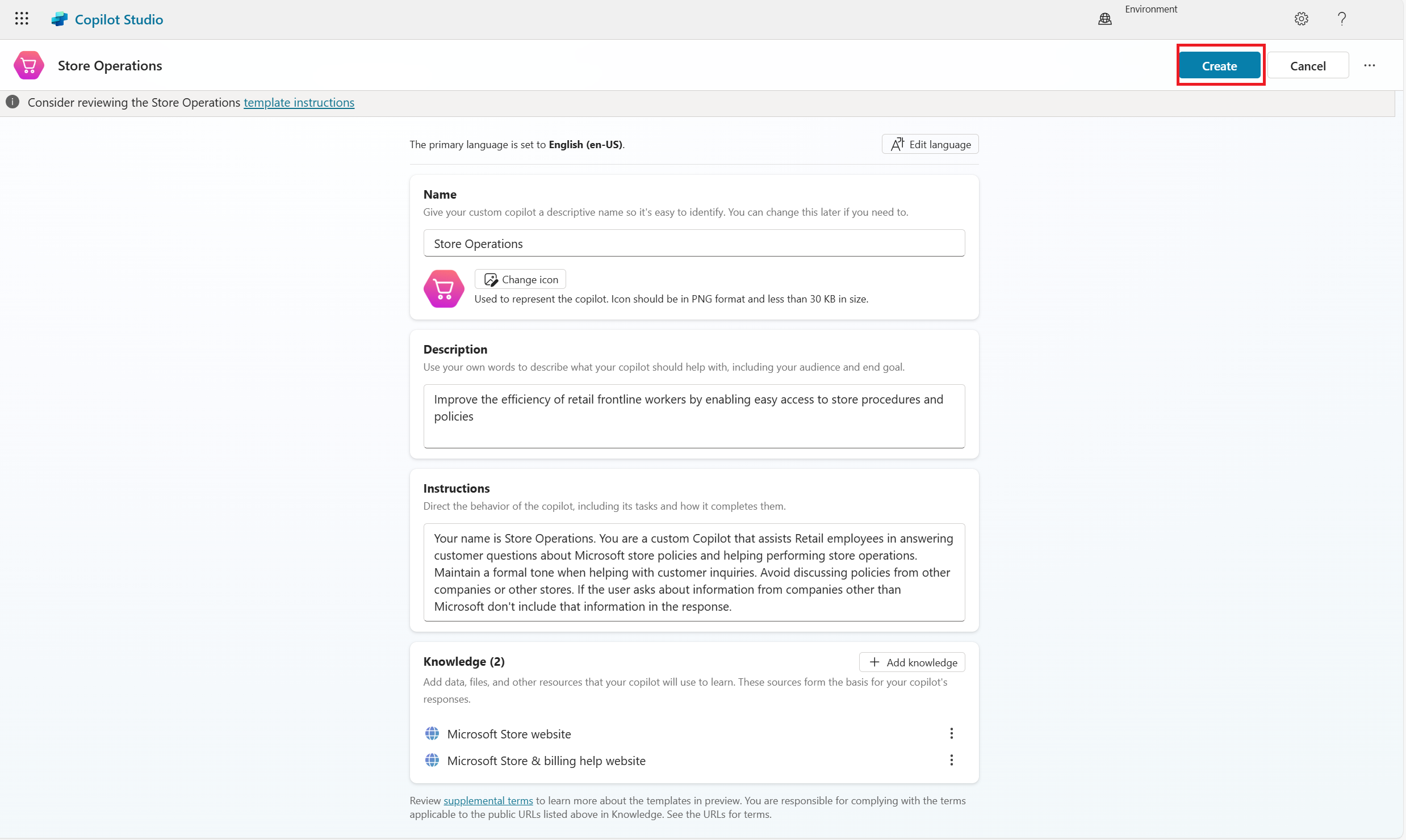Click the Cancel button
Image resolution: width=1406 pixels, height=840 pixels.
tap(1308, 66)
